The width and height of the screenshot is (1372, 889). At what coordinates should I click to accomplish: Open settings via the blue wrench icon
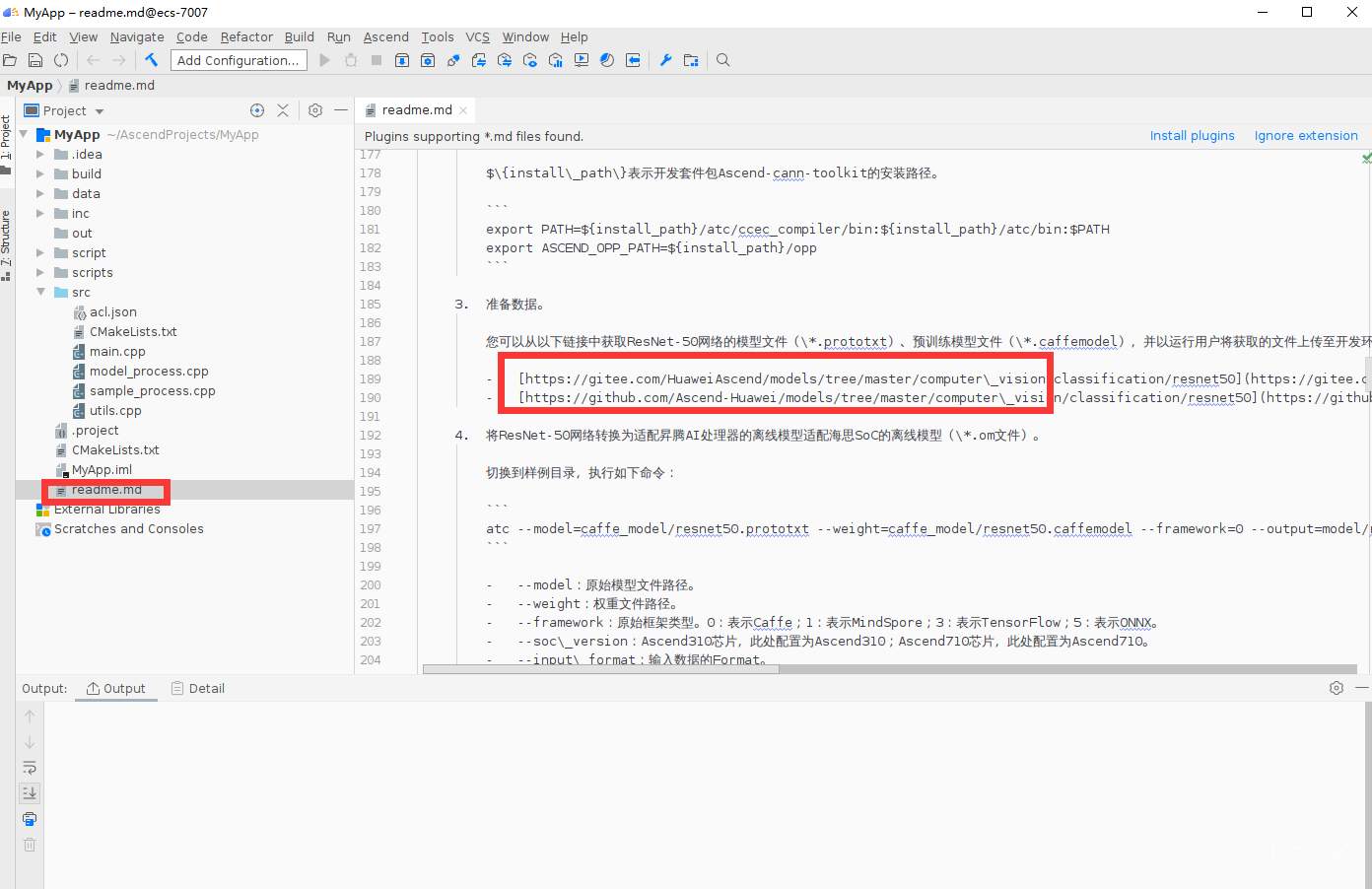tap(665, 60)
